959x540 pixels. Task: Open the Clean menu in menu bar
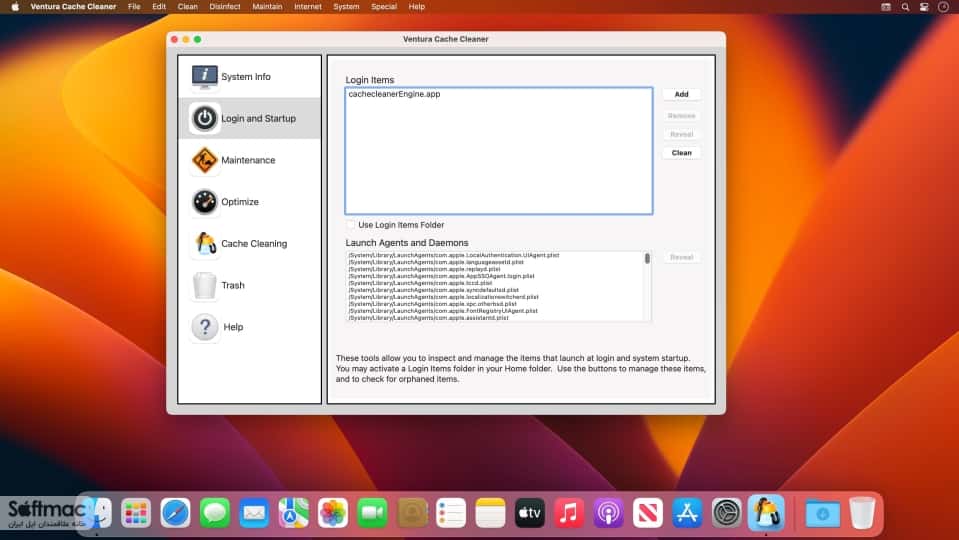(188, 7)
